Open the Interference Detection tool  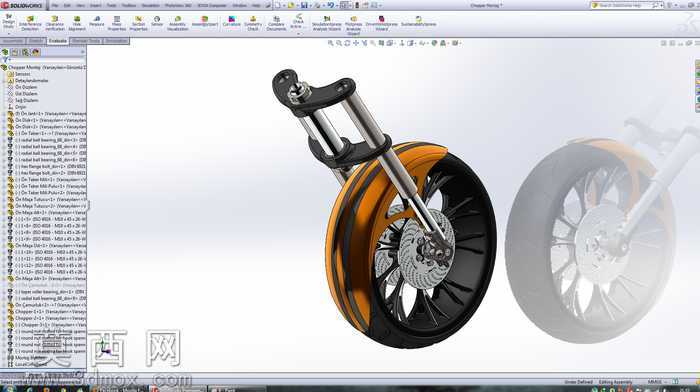[30, 23]
